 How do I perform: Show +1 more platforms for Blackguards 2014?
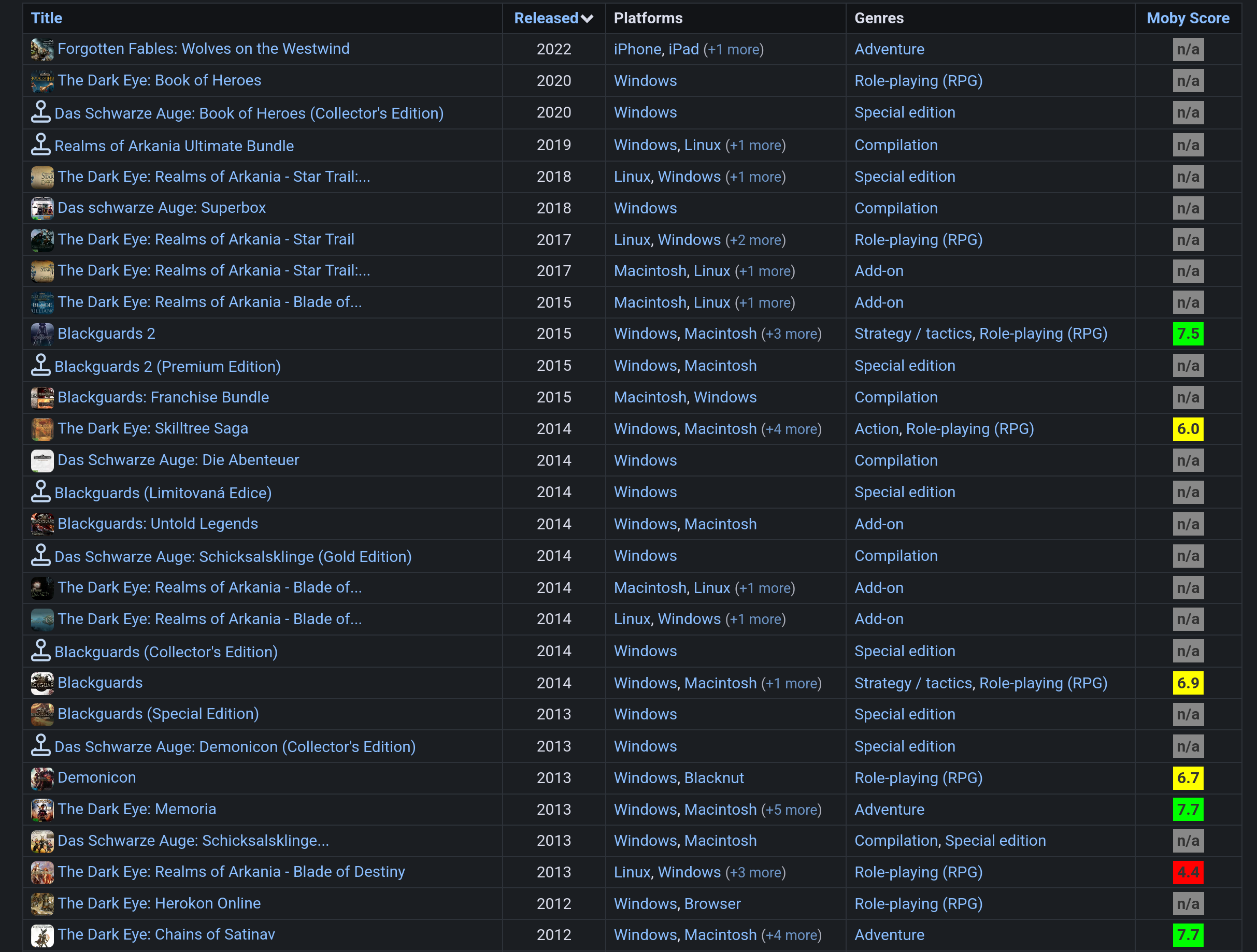(x=792, y=683)
